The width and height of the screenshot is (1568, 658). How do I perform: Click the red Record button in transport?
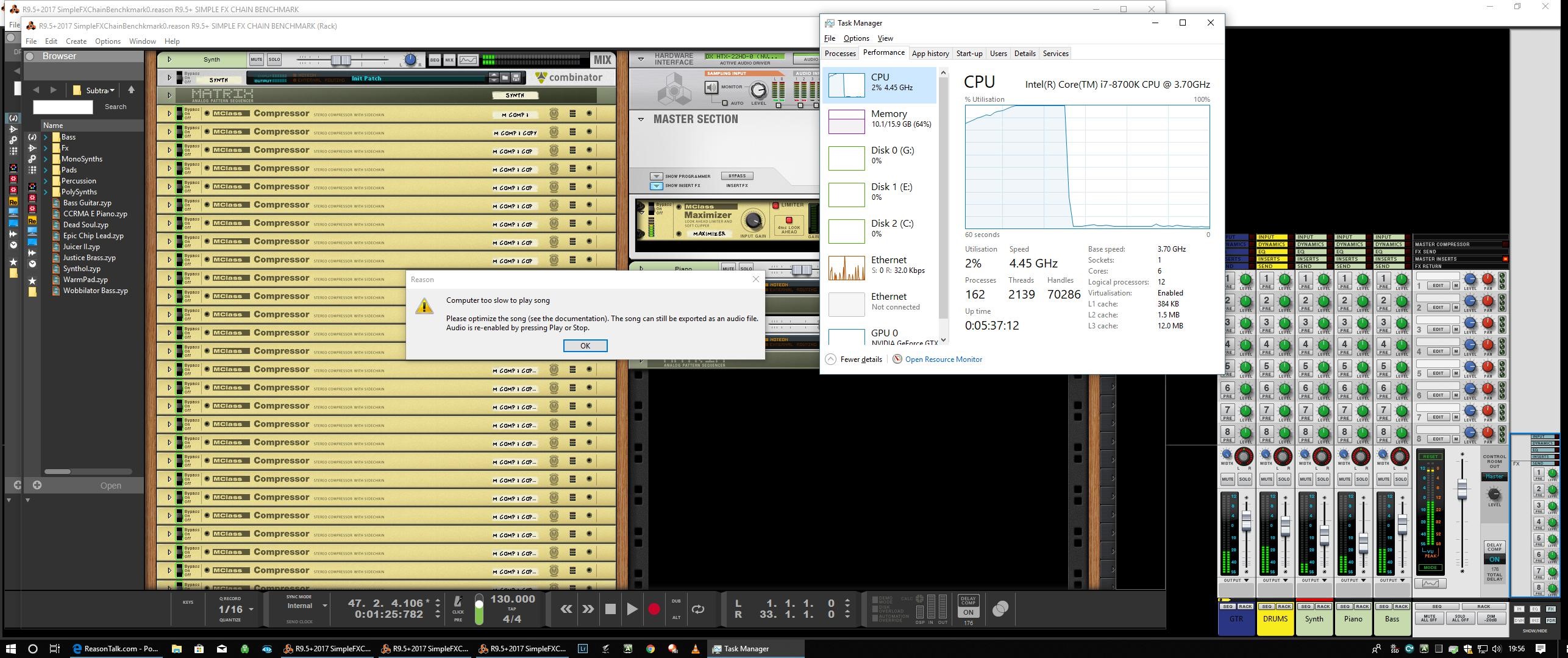coord(654,609)
